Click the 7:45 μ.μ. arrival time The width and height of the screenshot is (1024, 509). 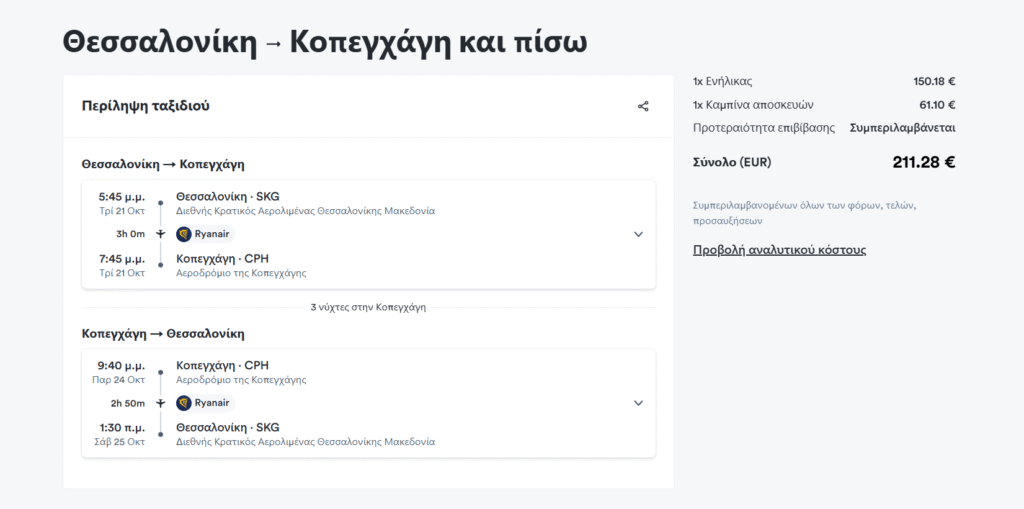[122, 259]
